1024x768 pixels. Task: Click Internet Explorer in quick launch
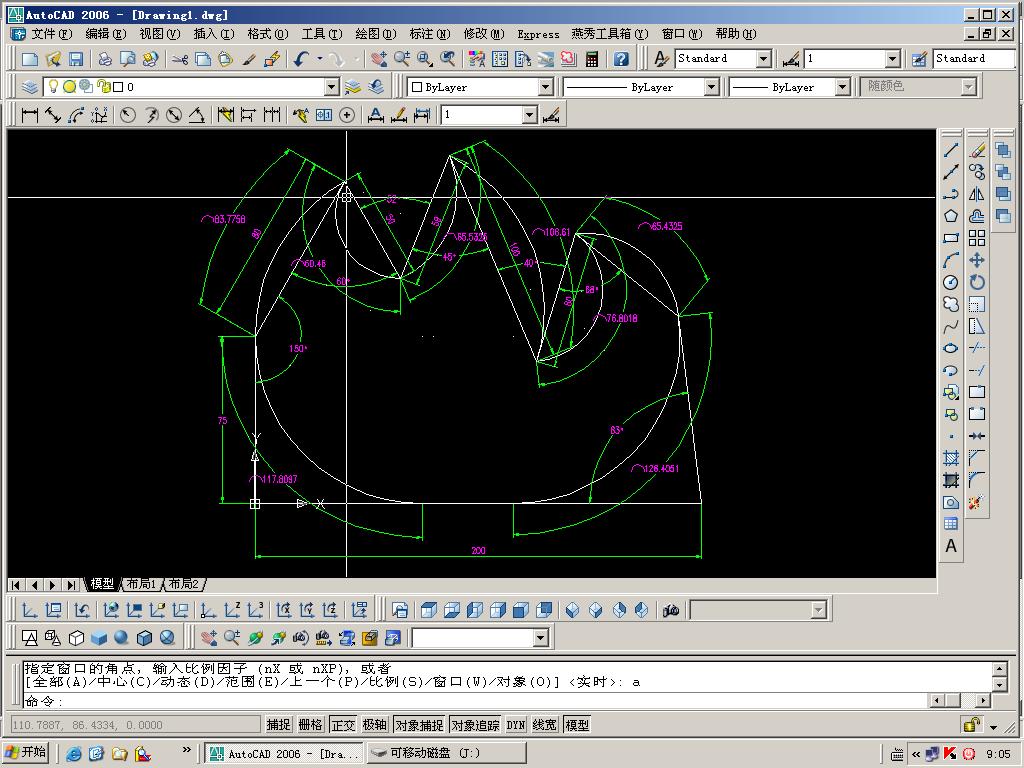click(74, 754)
